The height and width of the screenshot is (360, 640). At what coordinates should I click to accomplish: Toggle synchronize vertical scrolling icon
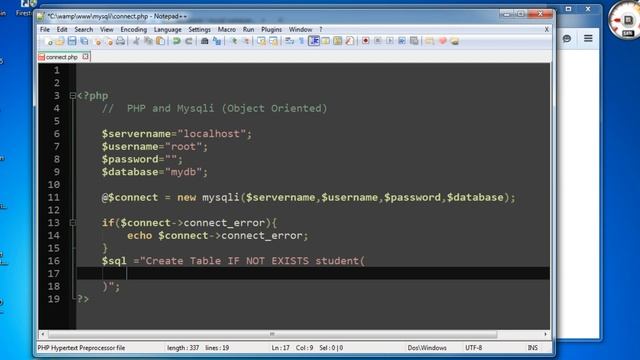pyautogui.click(x=261, y=41)
